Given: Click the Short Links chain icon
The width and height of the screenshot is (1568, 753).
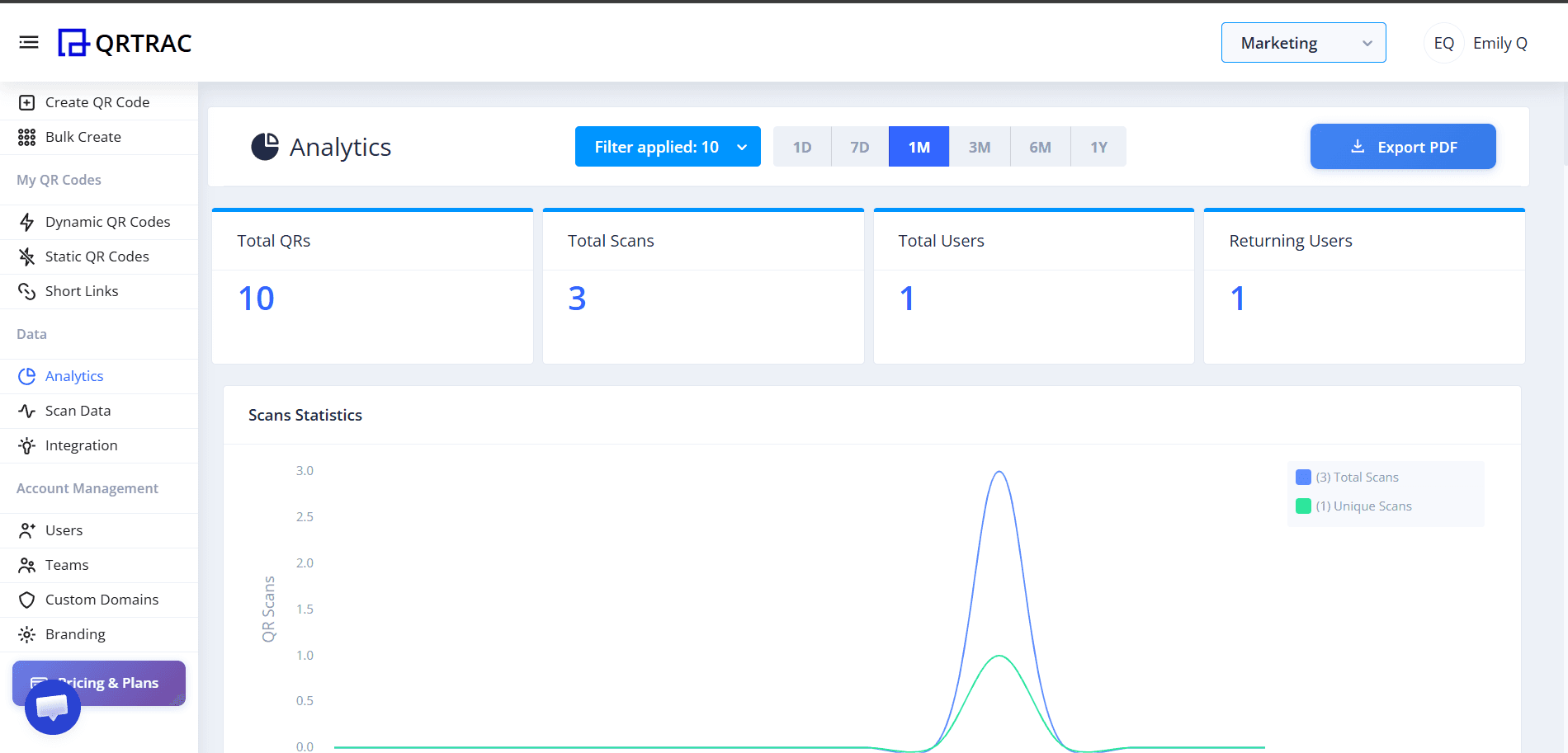Looking at the screenshot, I should point(27,291).
